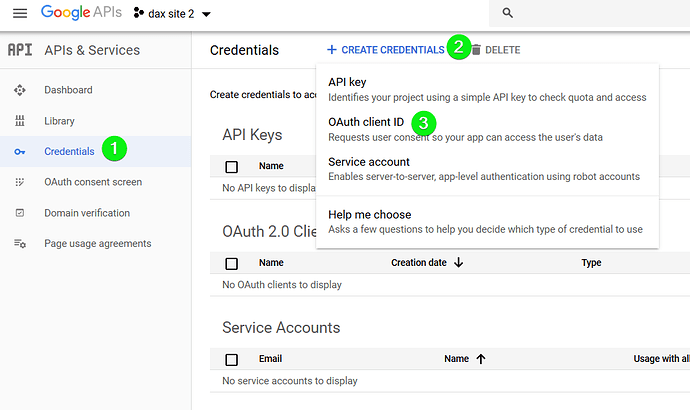
Task: Select Help me choose option
Action: click(487, 222)
